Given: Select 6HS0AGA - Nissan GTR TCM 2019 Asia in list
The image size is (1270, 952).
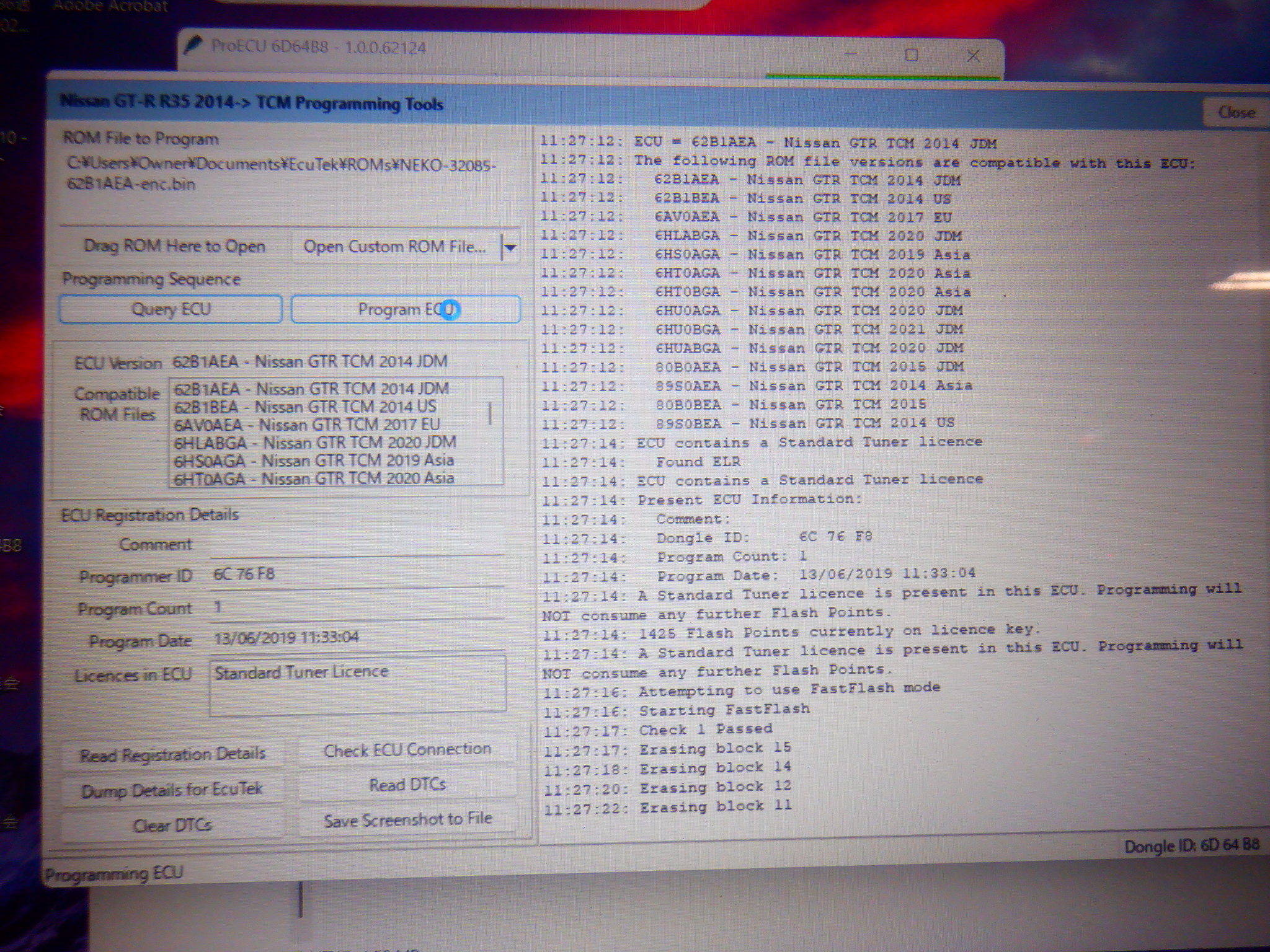Looking at the screenshot, I should point(314,461).
